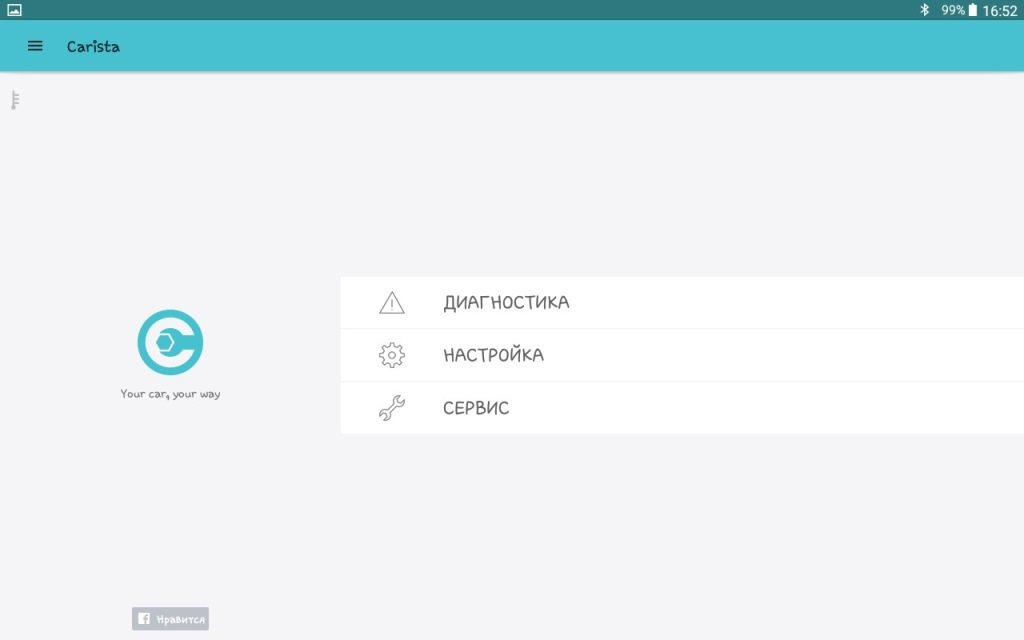Viewport: 1024px width, 640px height.
Task: Tap the 99% battery percentage text
Action: pyautogui.click(x=953, y=10)
